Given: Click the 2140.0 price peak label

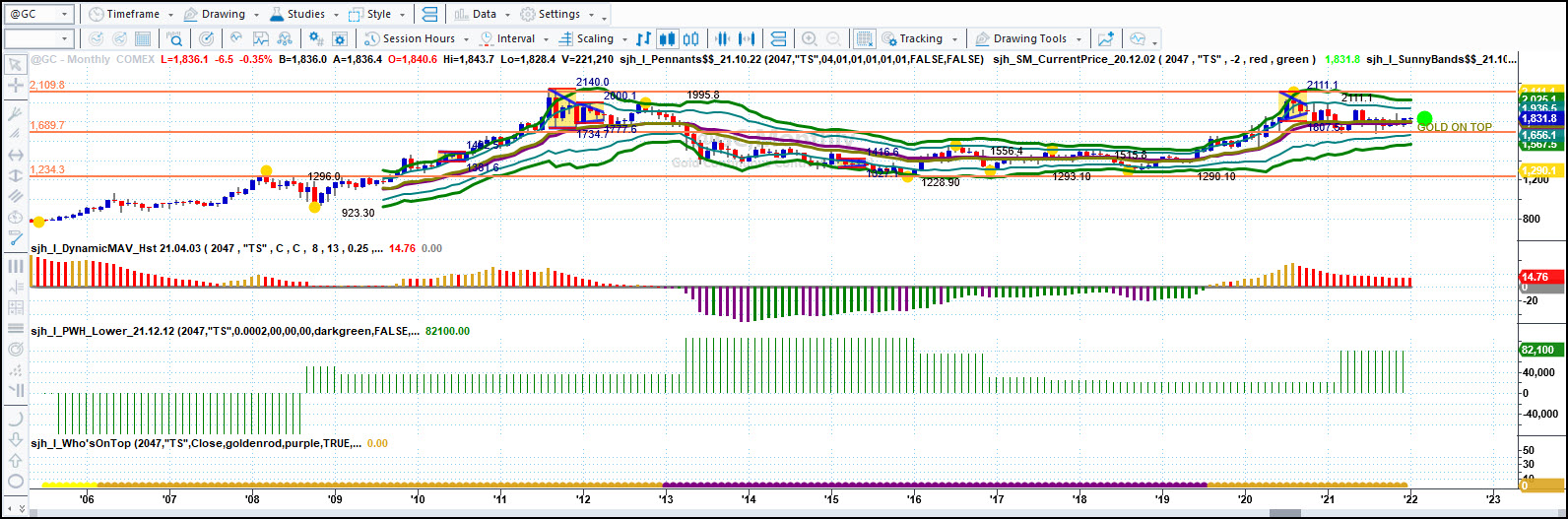Looking at the screenshot, I should (x=593, y=82).
